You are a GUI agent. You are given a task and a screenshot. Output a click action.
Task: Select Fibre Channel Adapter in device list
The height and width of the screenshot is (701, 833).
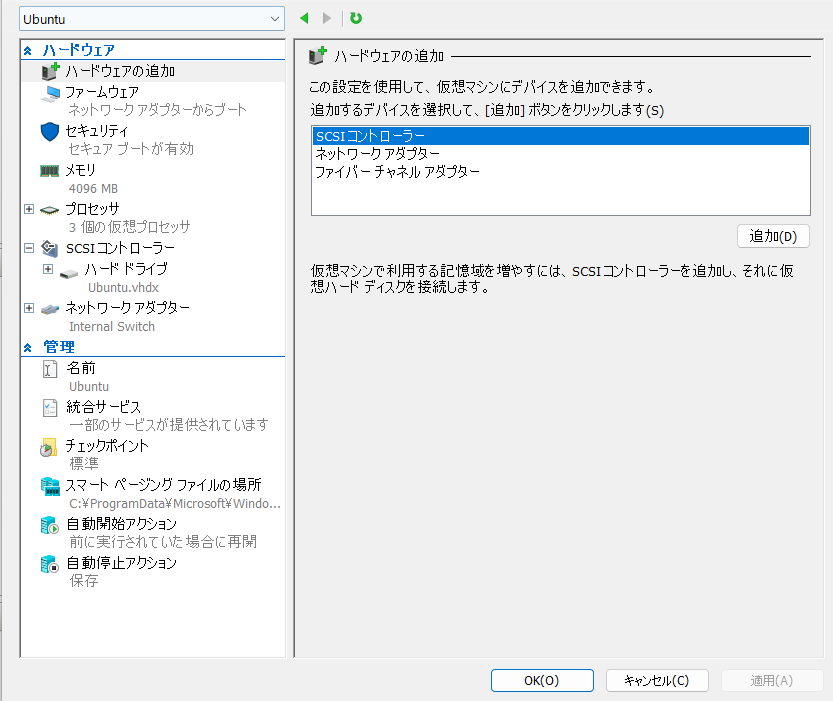point(397,172)
